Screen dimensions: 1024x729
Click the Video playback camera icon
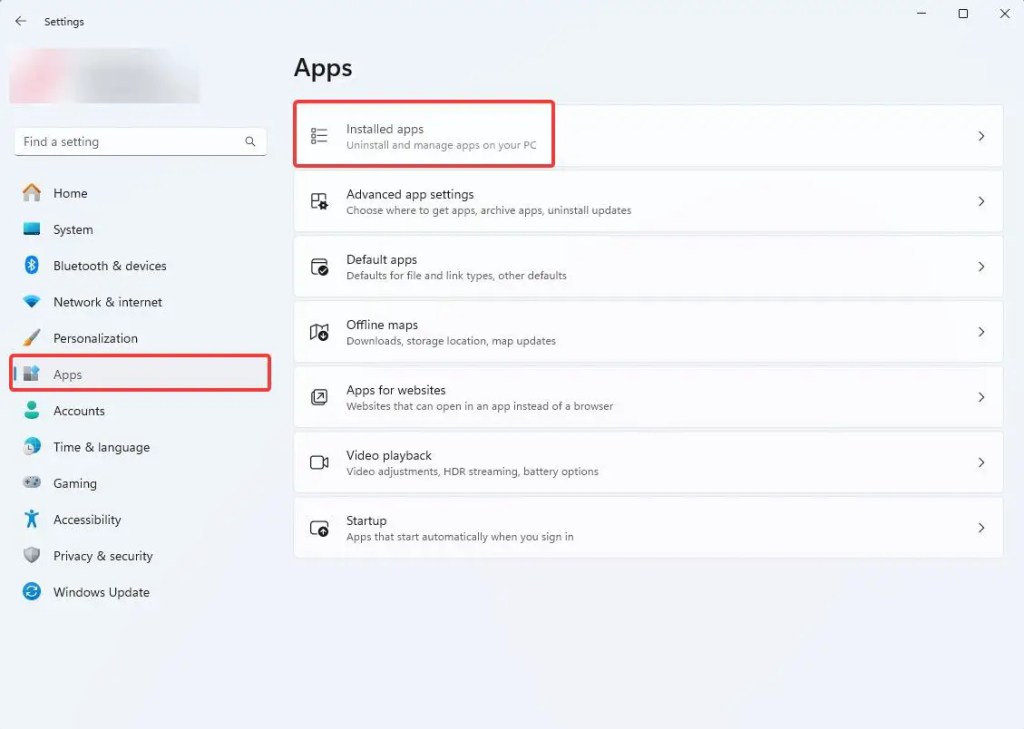coord(319,462)
